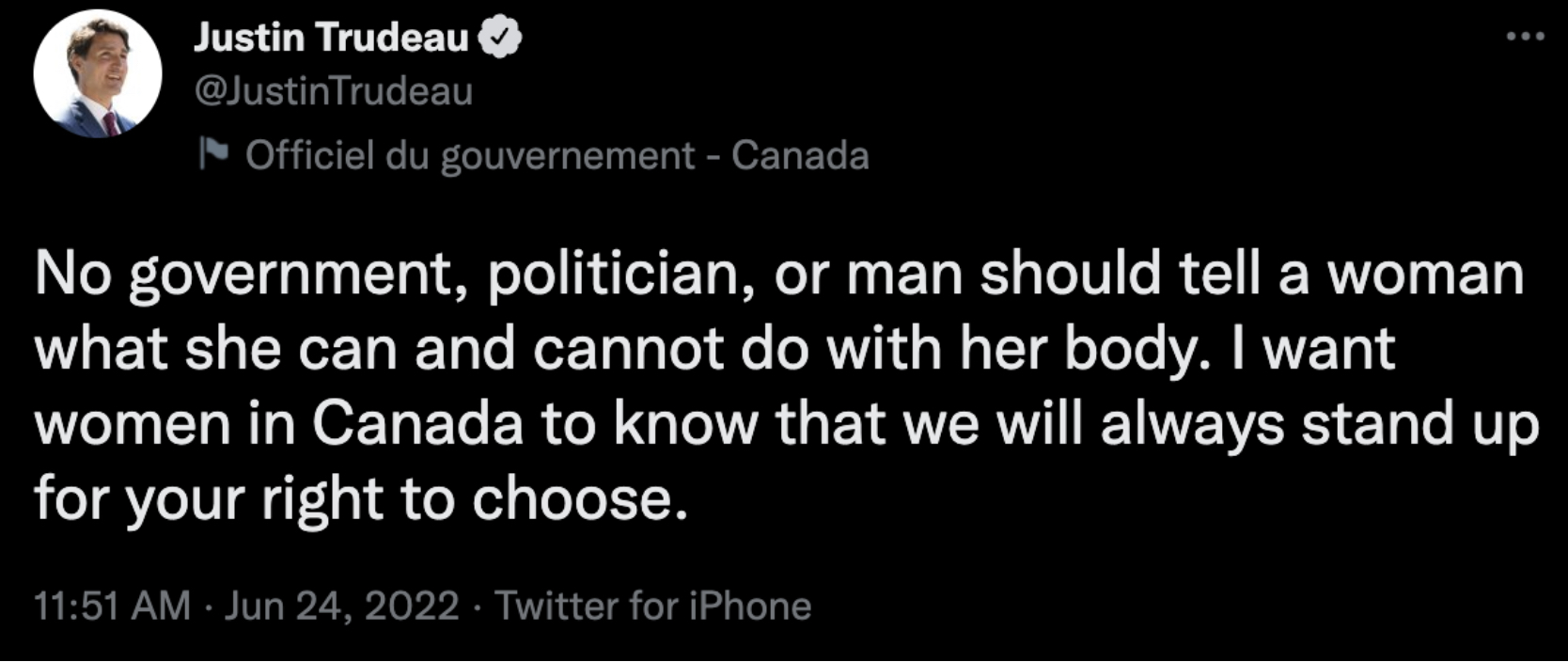Open Justin Trudeau's profile photo

pyautogui.click(x=98, y=74)
